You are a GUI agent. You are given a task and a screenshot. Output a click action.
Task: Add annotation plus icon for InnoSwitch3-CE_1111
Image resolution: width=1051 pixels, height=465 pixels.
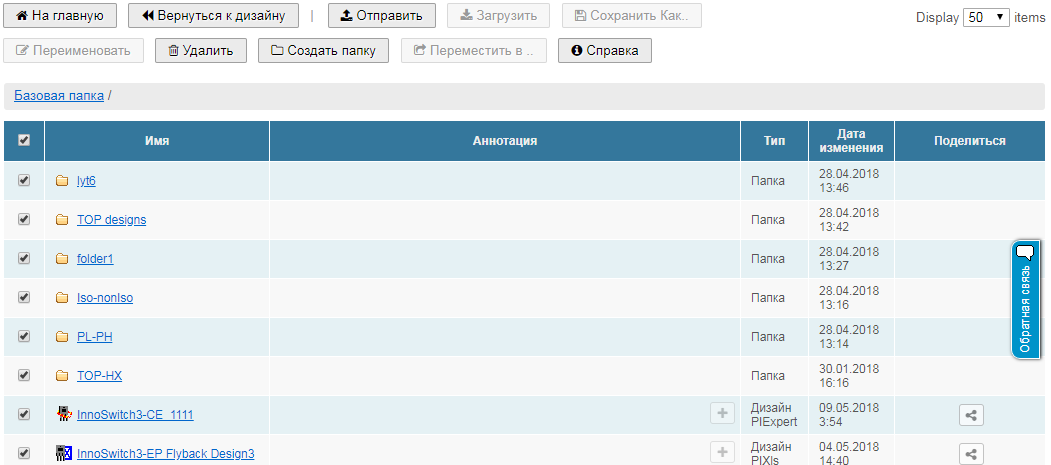point(722,414)
